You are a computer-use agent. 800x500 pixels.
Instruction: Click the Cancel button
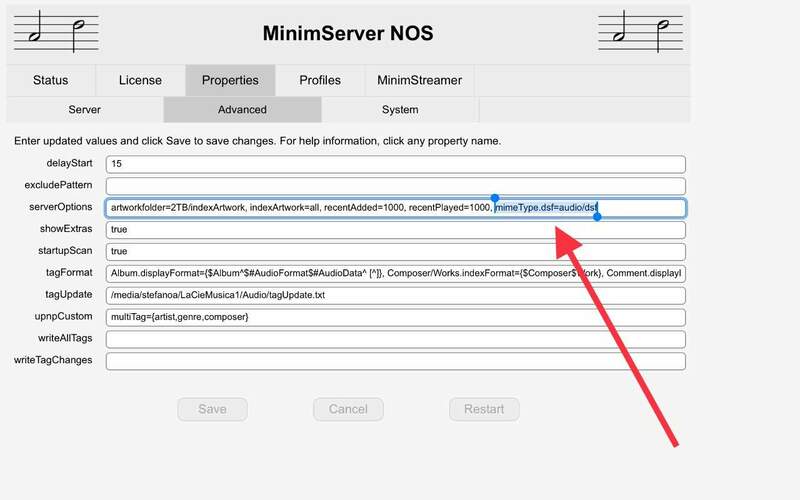pyautogui.click(x=348, y=409)
